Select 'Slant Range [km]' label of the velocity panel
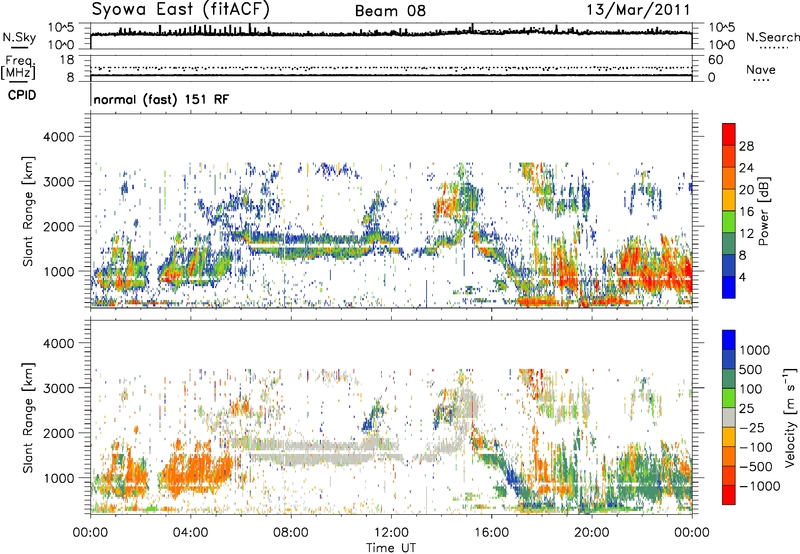This screenshot has height=554, width=800. point(29,418)
